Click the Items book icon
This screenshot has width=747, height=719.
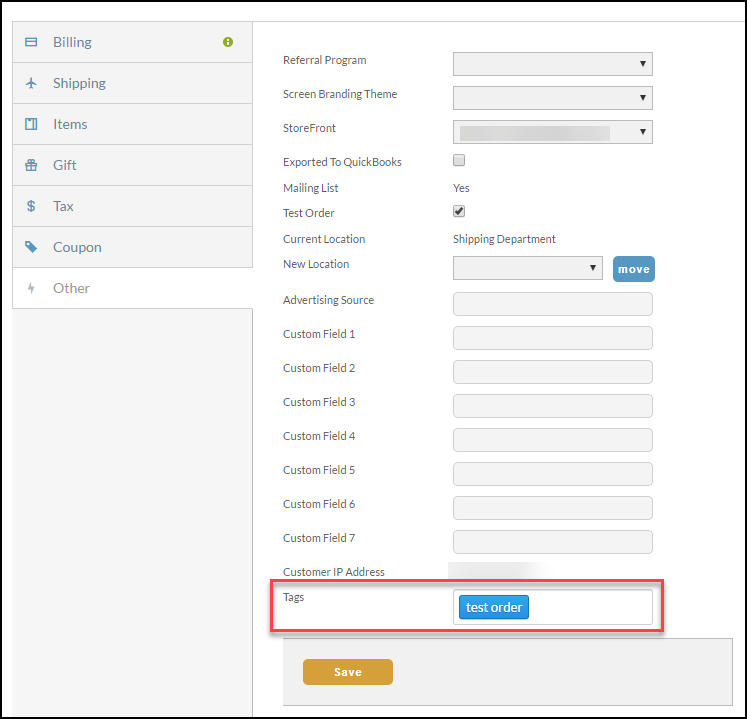point(31,124)
